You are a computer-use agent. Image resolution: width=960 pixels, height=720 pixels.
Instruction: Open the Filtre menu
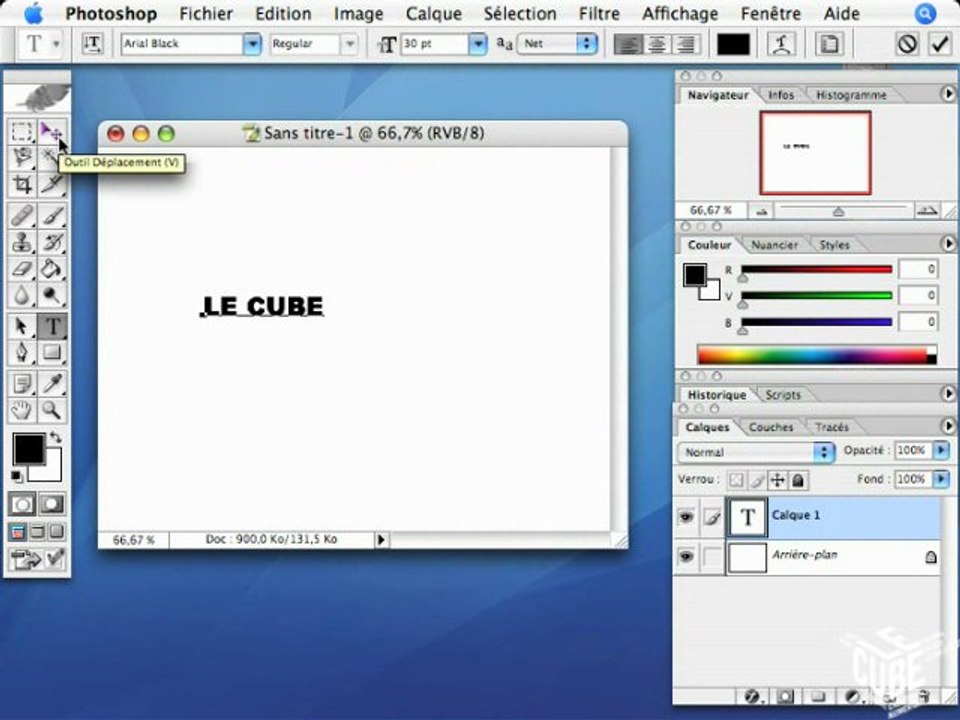[599, 13]
